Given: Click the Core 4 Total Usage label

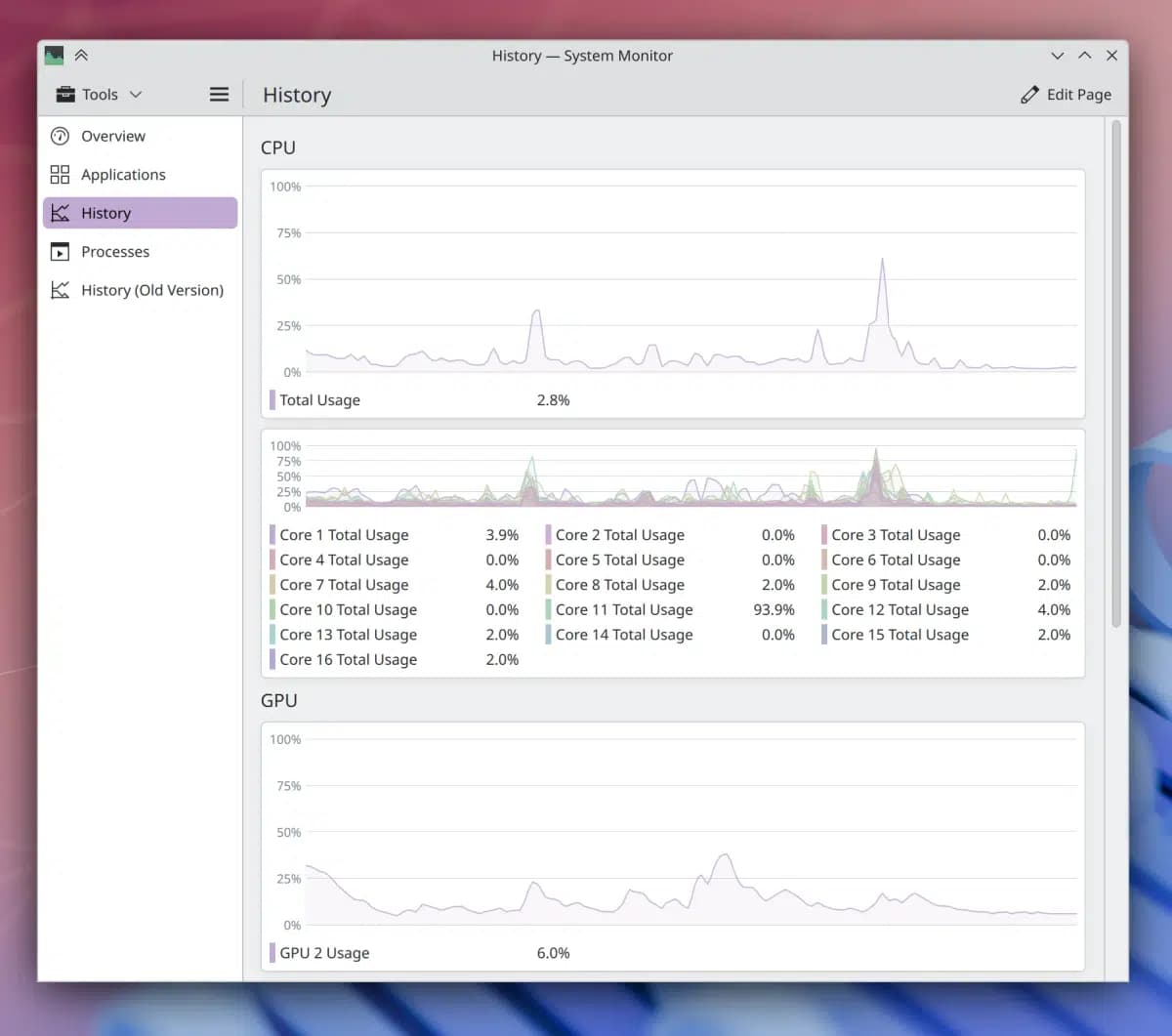Looking at the screenshot, I should (344, 560).
